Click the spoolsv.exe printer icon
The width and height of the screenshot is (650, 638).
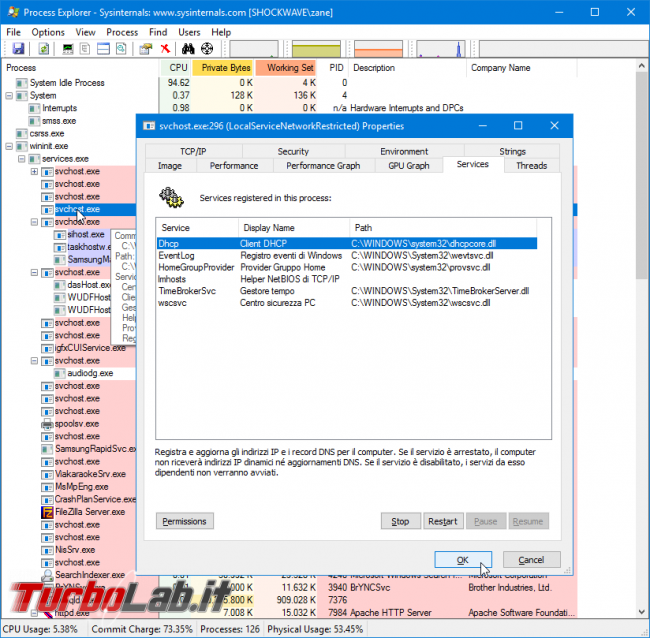tap(47, 424)
